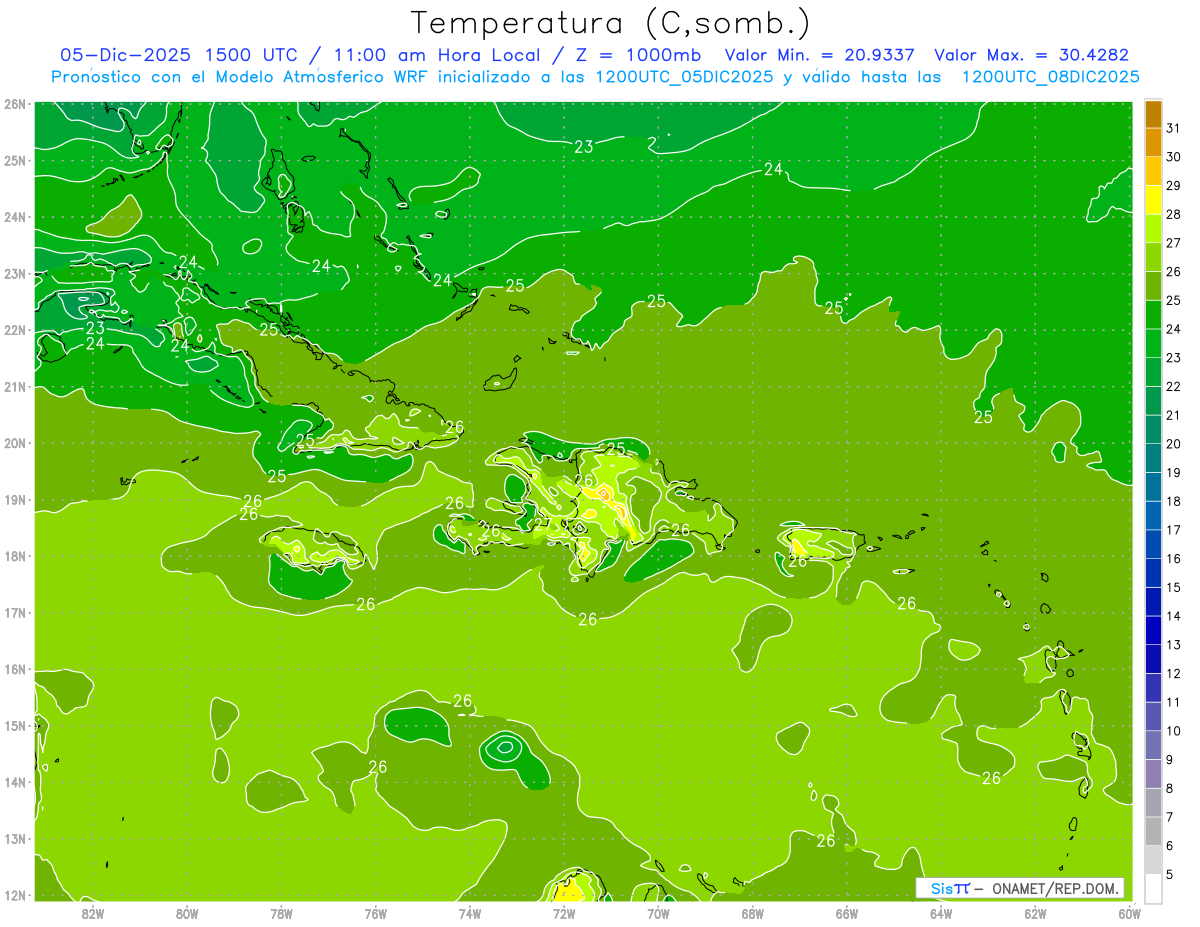Screen dimensions: 1200x927
Task: Click the 'Z = 1000mb' level text
Action: coord(637,55)
